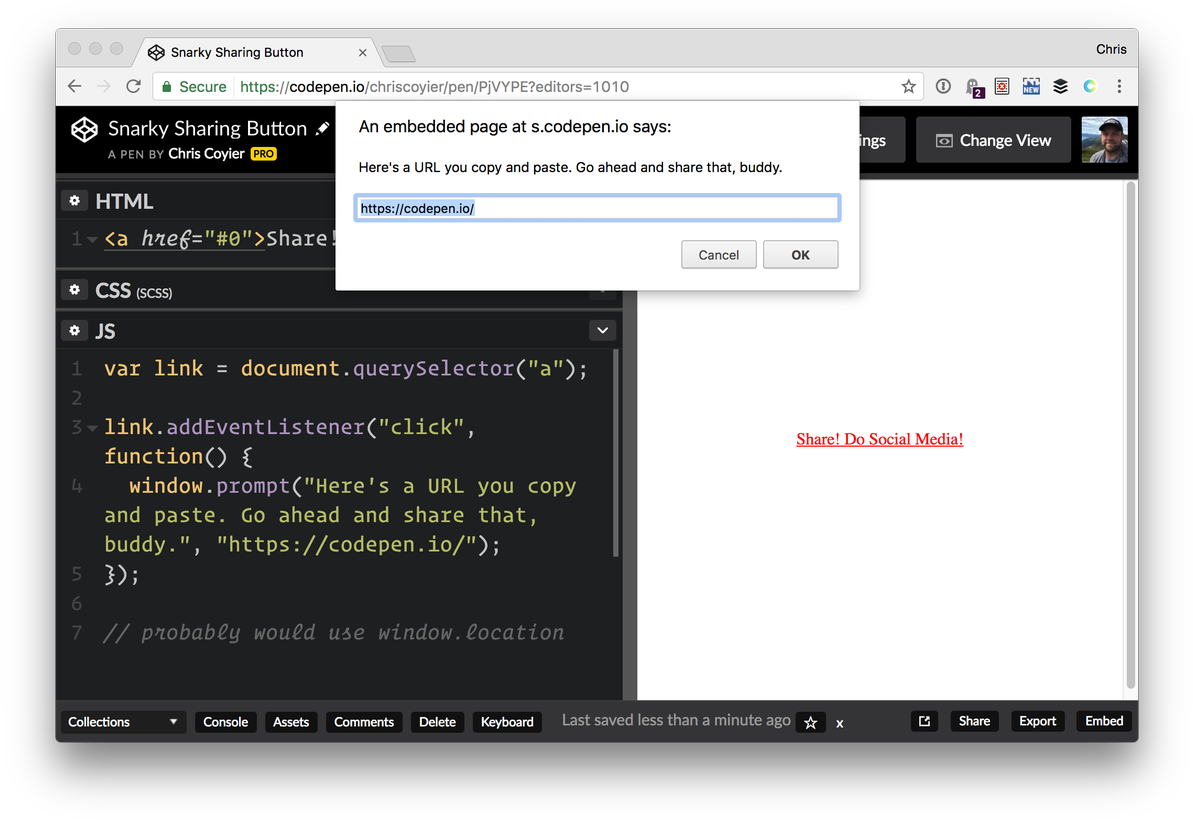Click the comment mentioning window.location
1193x820 pixels.
[x=334, y=633]
